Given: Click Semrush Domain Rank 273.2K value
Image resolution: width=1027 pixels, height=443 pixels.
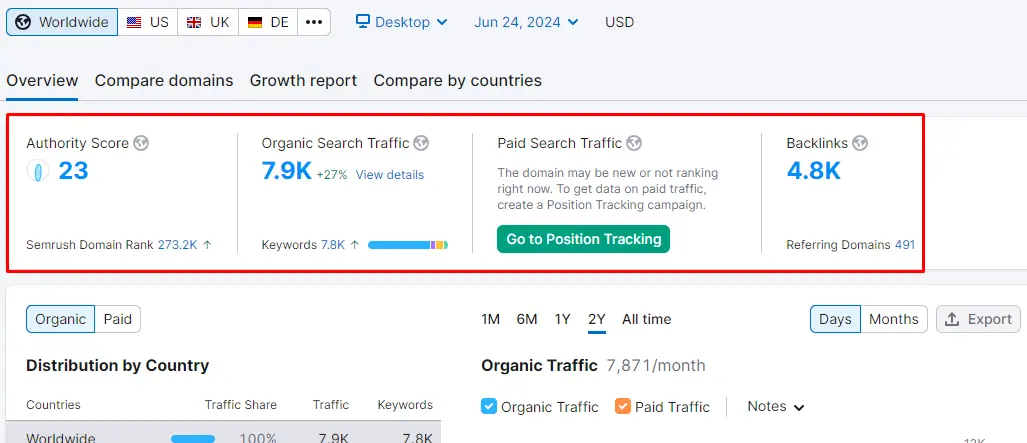Looking at the screenshot, I should [177, 245].
